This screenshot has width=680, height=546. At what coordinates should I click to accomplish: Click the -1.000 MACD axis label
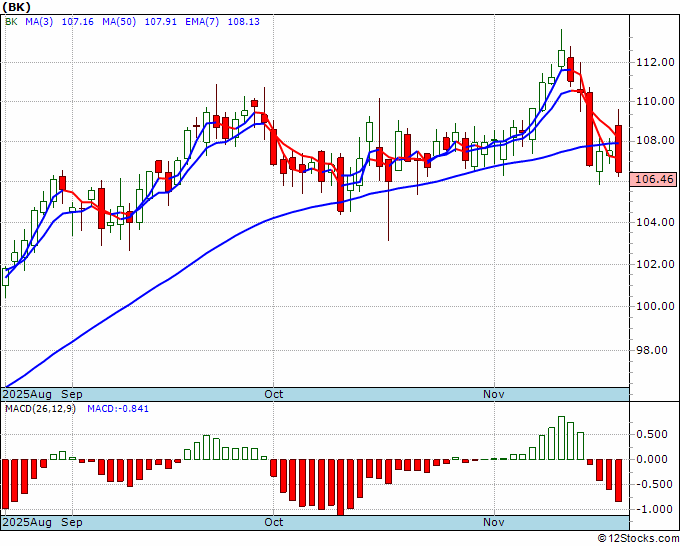[652, 509]
